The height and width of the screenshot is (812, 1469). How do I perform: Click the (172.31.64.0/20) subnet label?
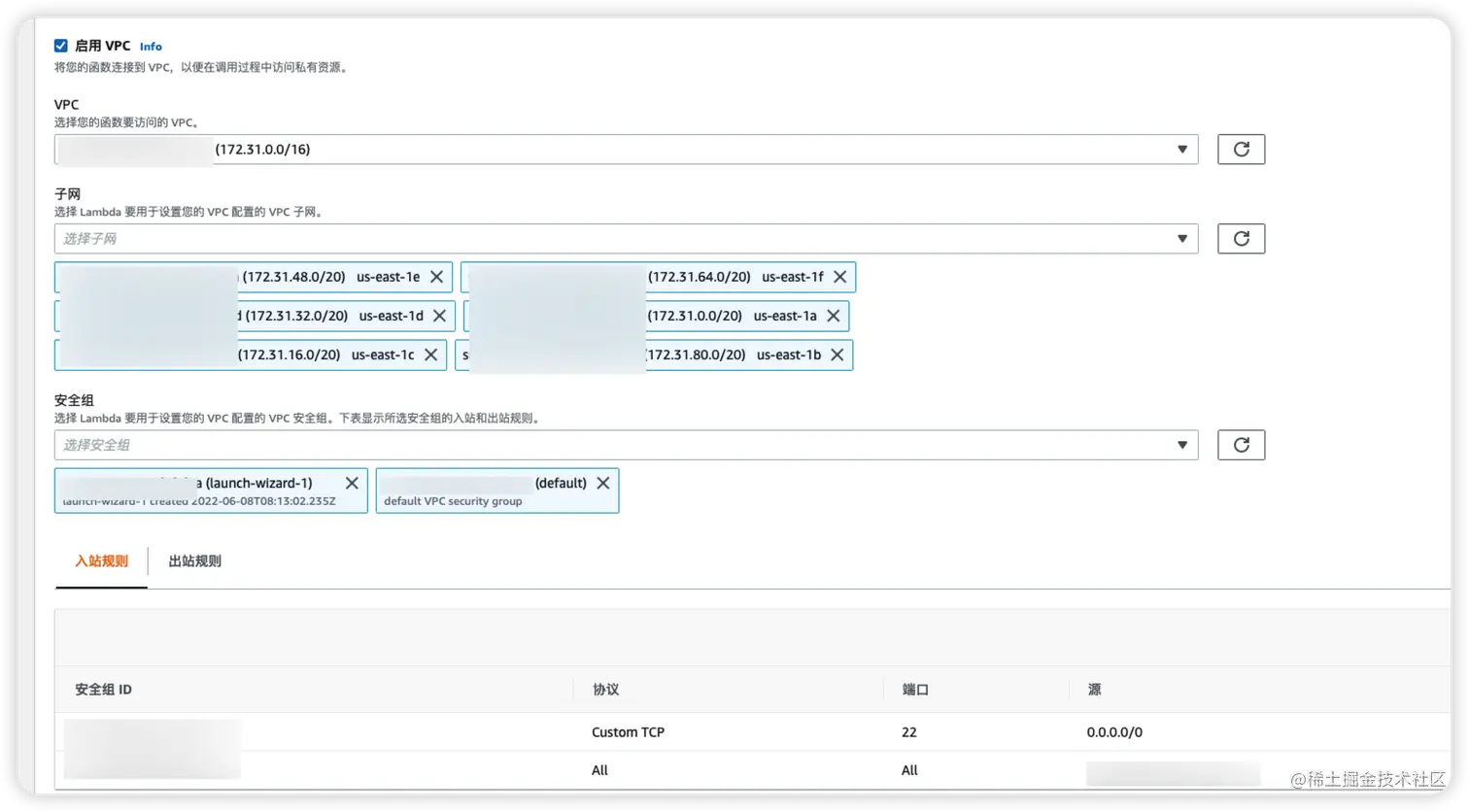tap(700, 277)
